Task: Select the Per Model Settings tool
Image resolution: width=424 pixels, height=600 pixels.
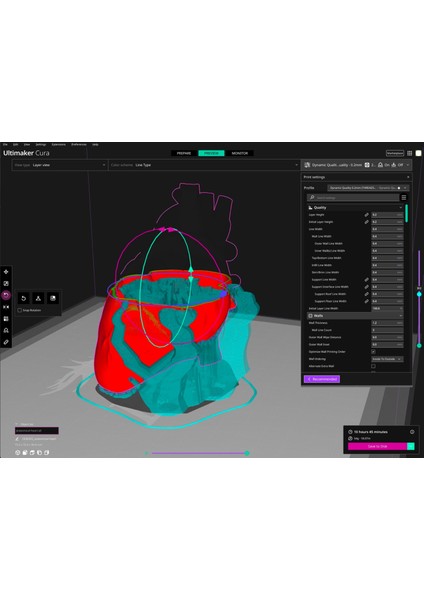Action: click(x=6, y=319)
